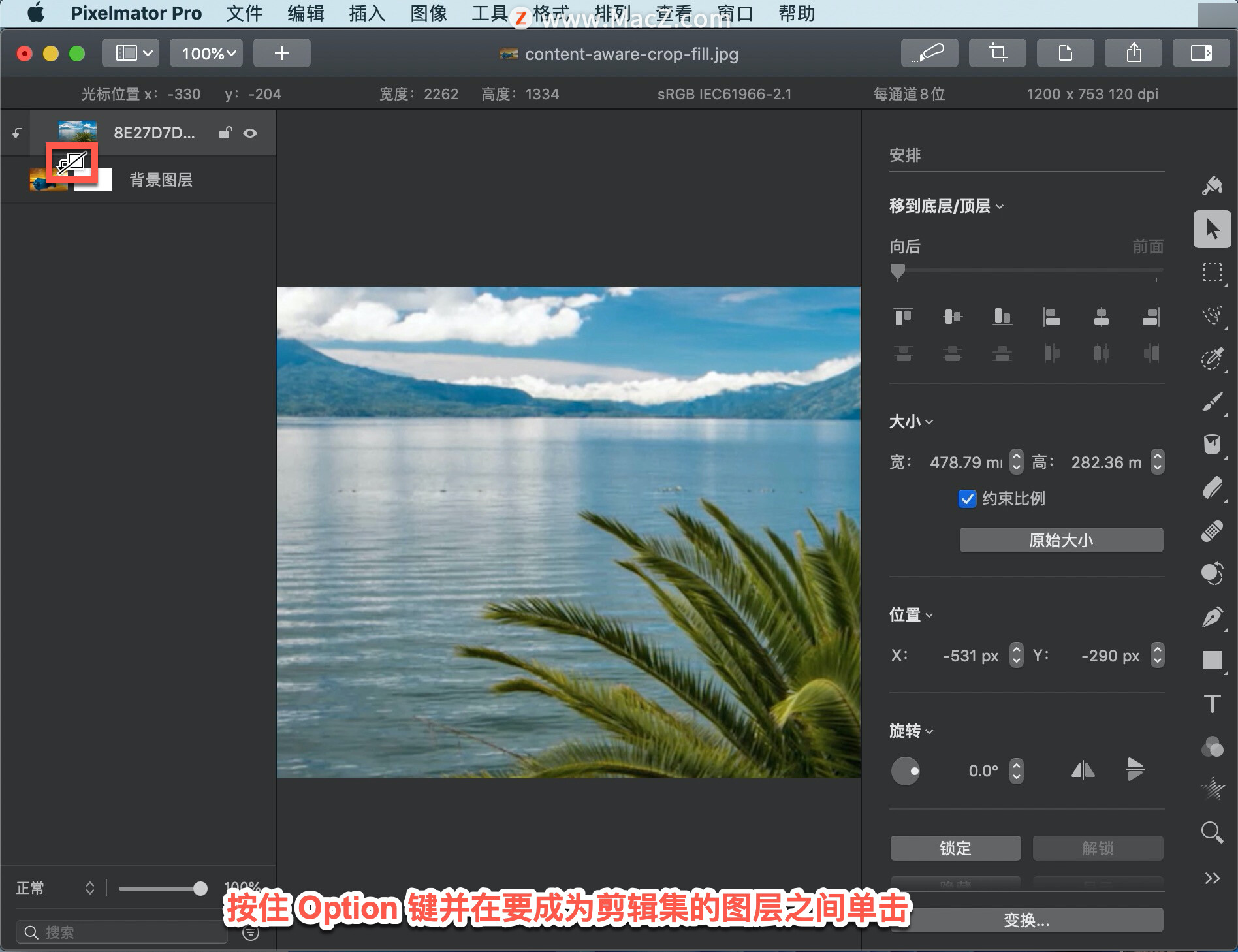Select the Color Adjustments tool
The width and height of the screenshot is (1238, 952).
coord(1213,574)
